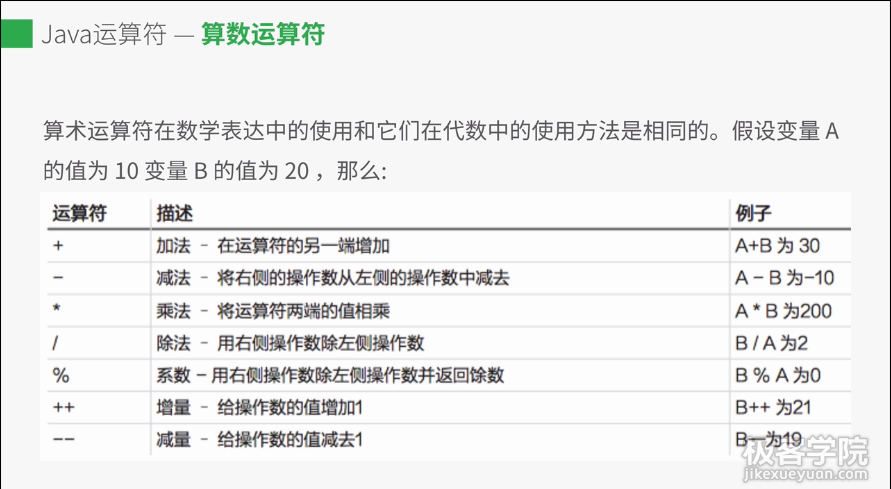Click the green 算数运算符 heading

click(x=262, y=34)
